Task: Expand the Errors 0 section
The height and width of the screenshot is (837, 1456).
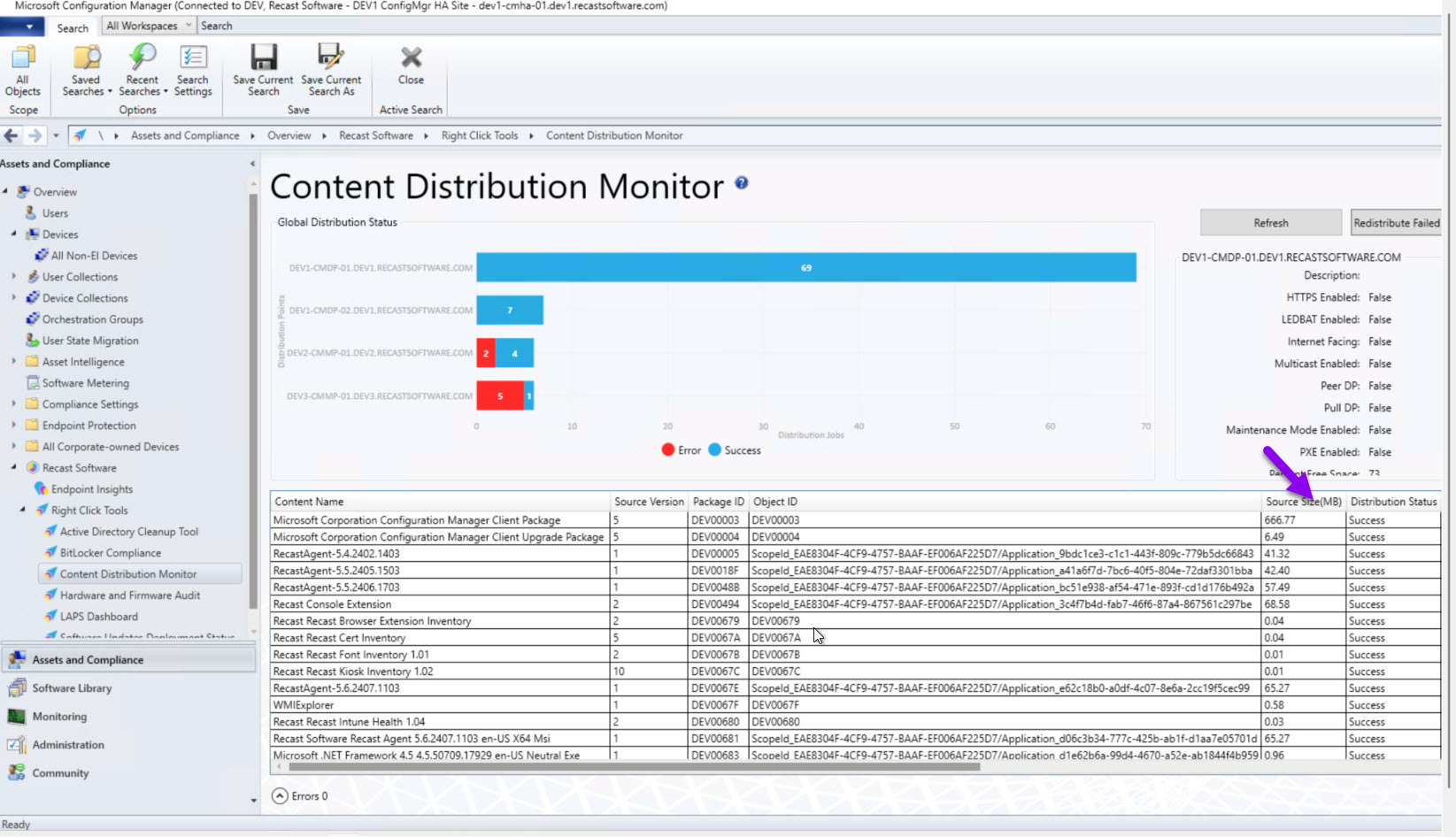Action: (x=280, y=796)
